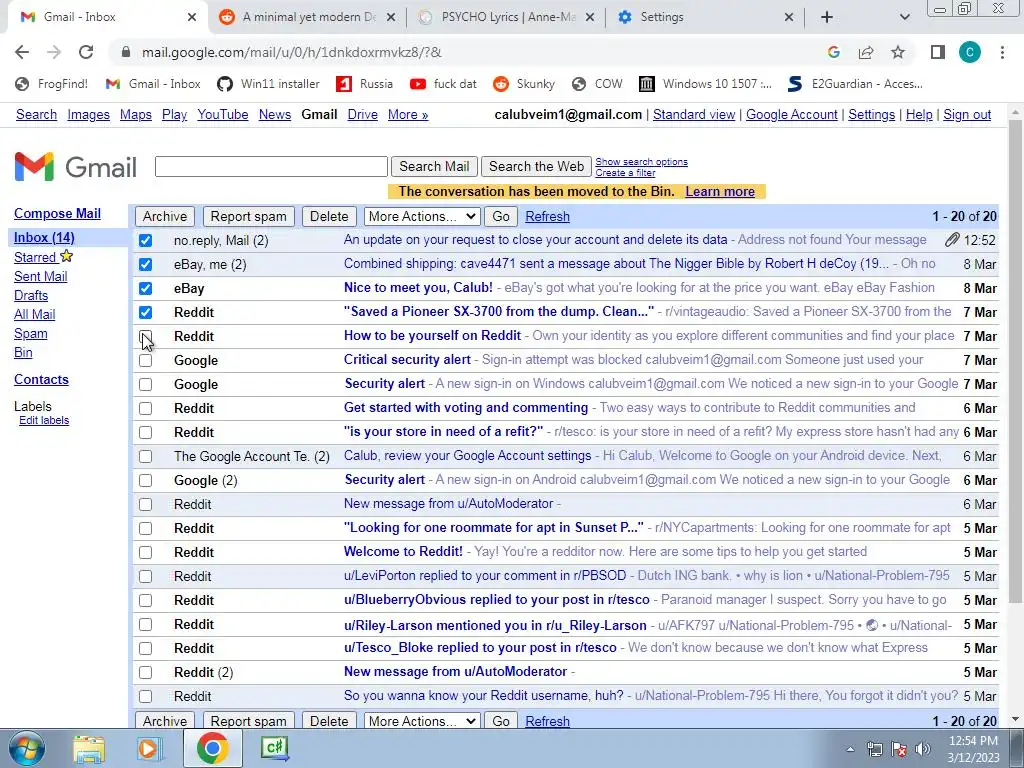Open the side panel icon

click(x=938, y=52)
